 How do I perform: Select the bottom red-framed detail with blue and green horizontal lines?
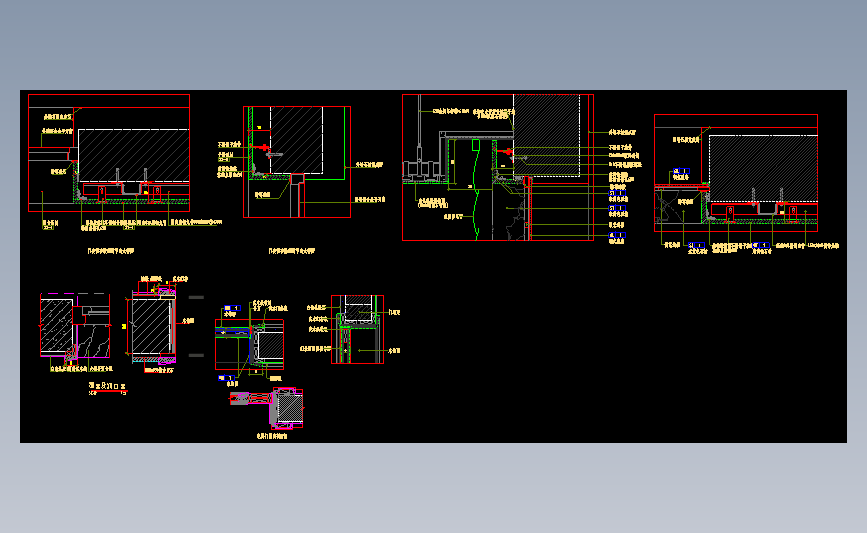tap(249, 344)
